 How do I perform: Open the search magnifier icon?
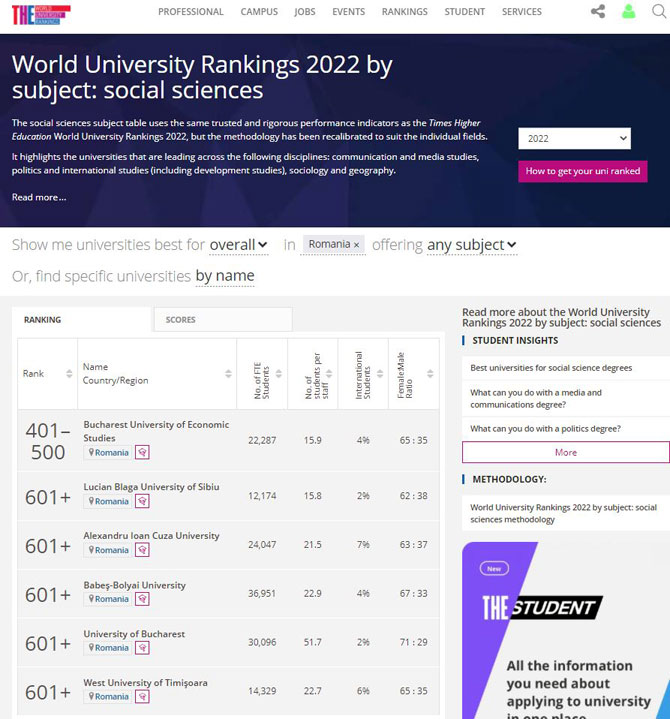point(659,11)
